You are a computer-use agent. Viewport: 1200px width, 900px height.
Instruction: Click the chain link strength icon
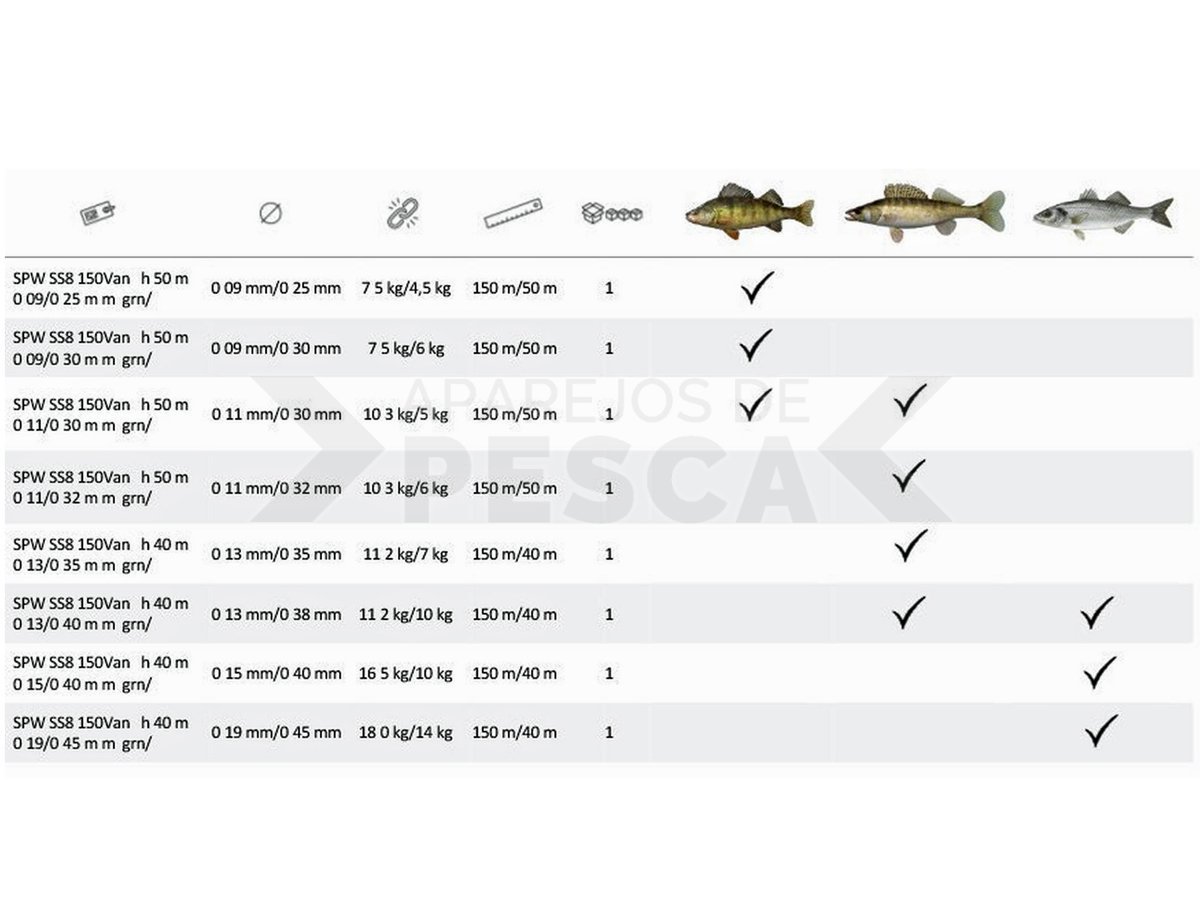403,212
